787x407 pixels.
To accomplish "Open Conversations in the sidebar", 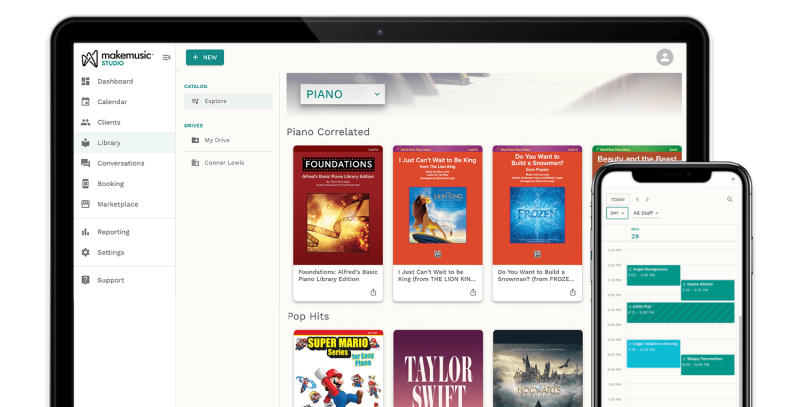I will (124, 163).
